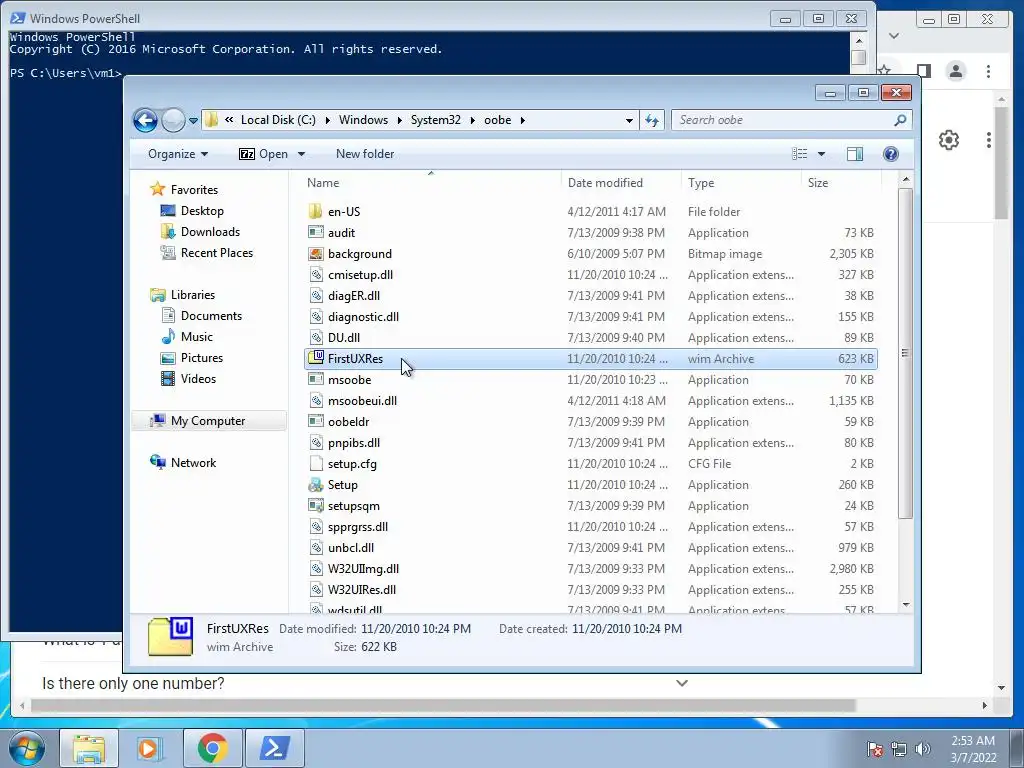The image size is (1024, 768).
Task: Toggle the preview pane icon
Action: pos(855,153)
